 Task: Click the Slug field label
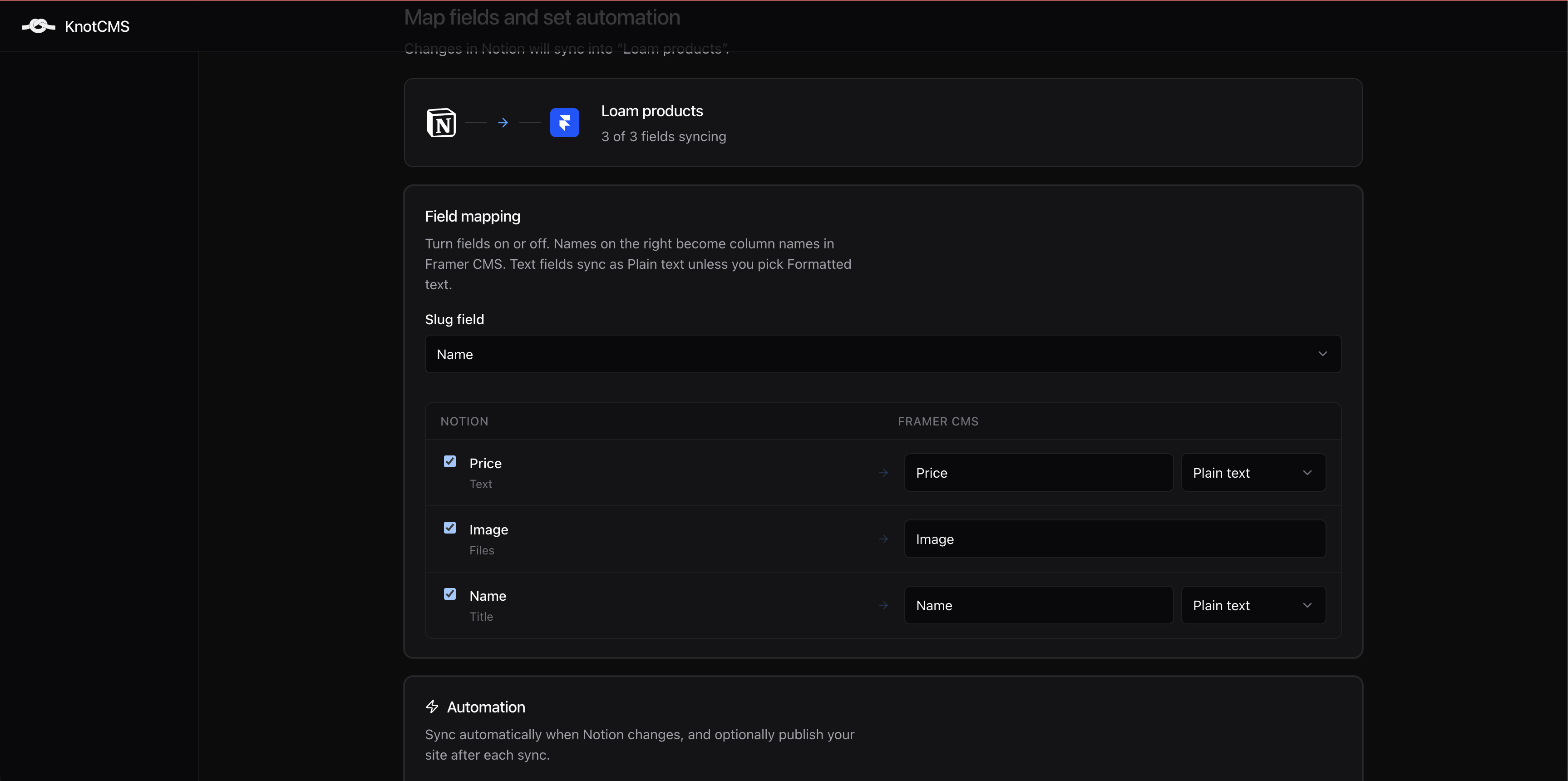[454, 320]
